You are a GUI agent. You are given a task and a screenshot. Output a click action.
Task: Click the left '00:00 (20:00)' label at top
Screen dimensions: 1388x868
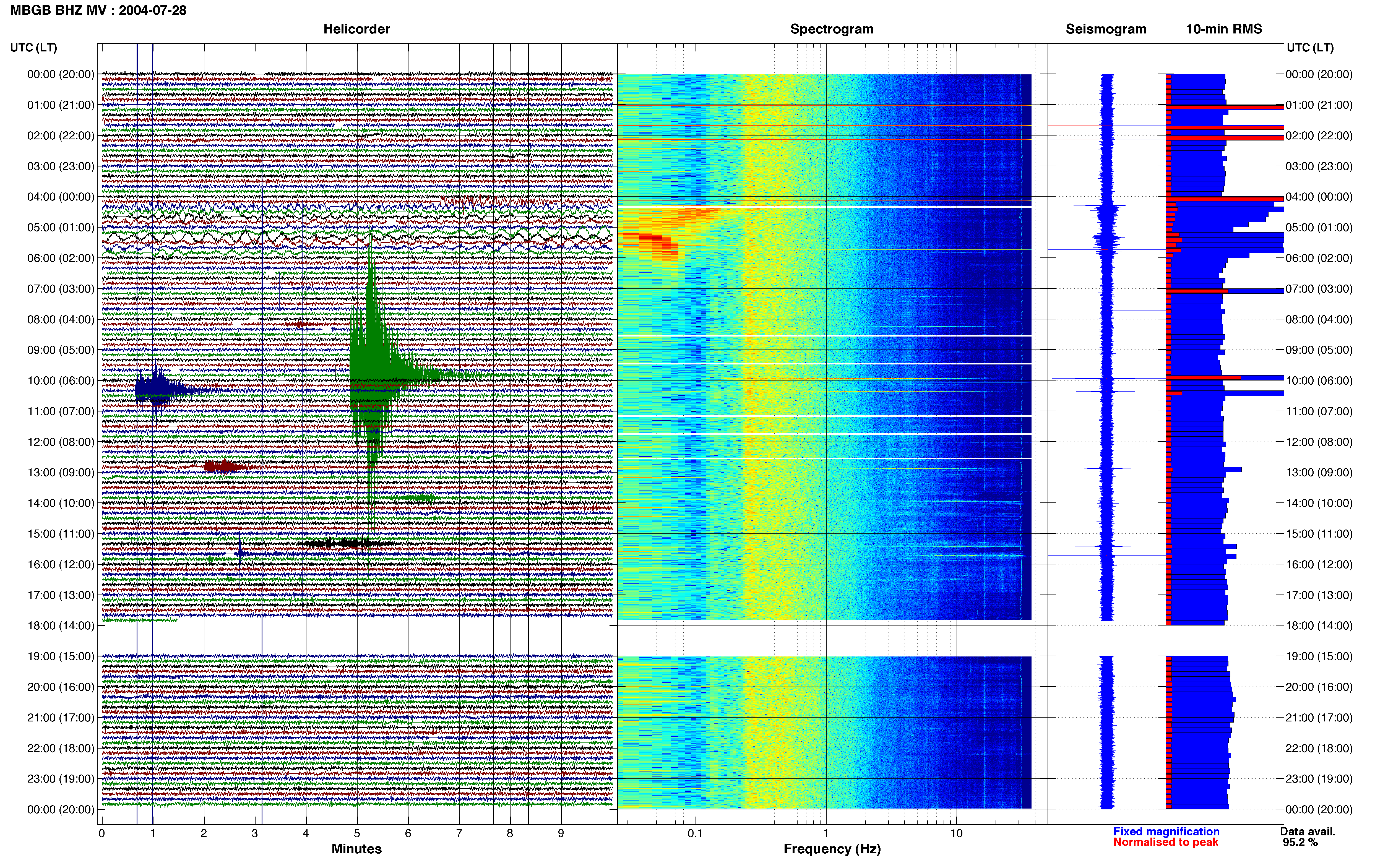click(x=61, y=74)
